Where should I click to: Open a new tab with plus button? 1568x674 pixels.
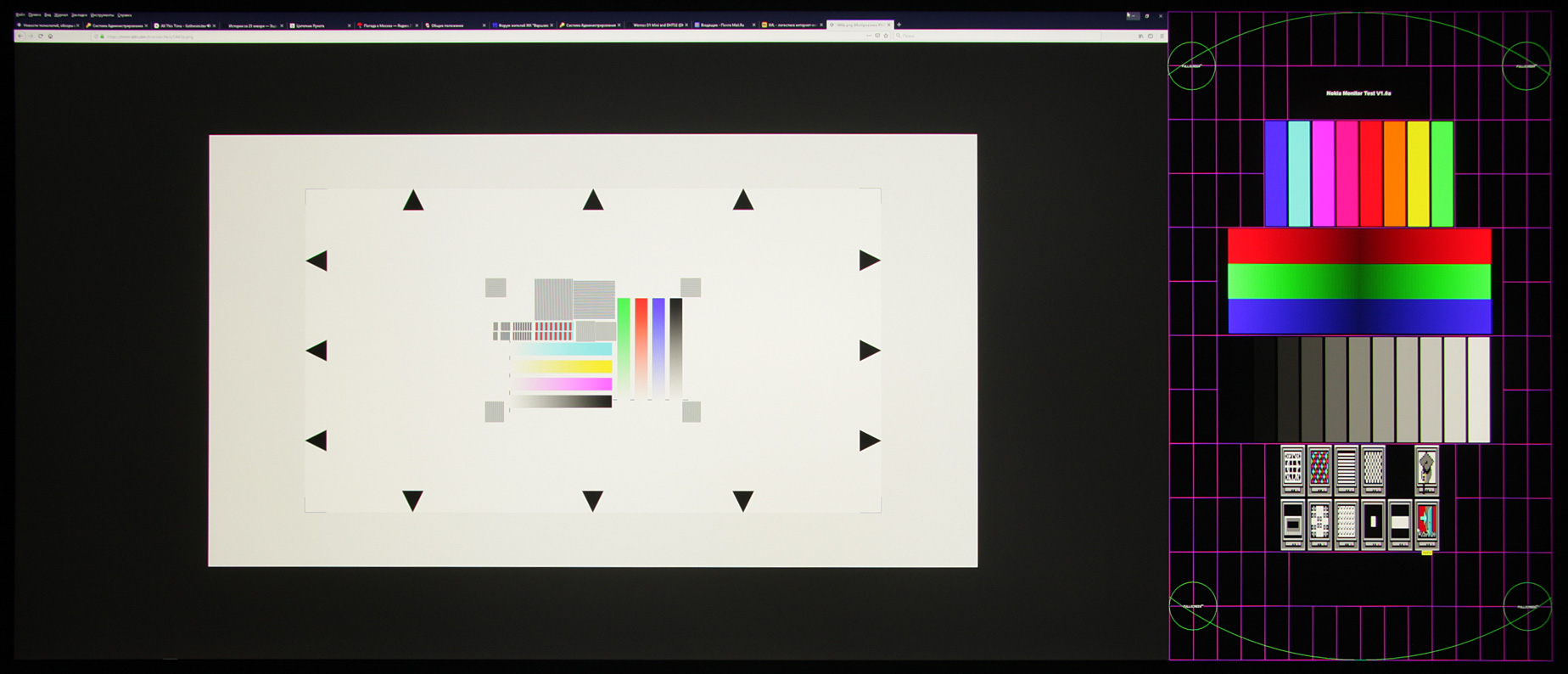[899, 25]
